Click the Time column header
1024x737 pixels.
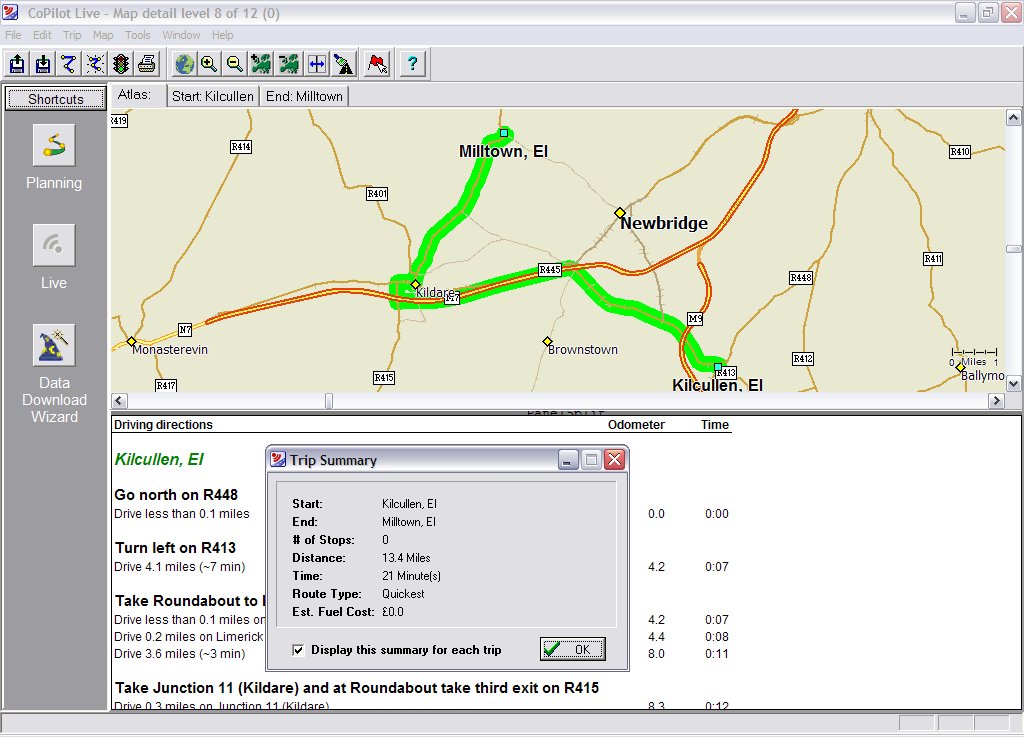[714, 425]
